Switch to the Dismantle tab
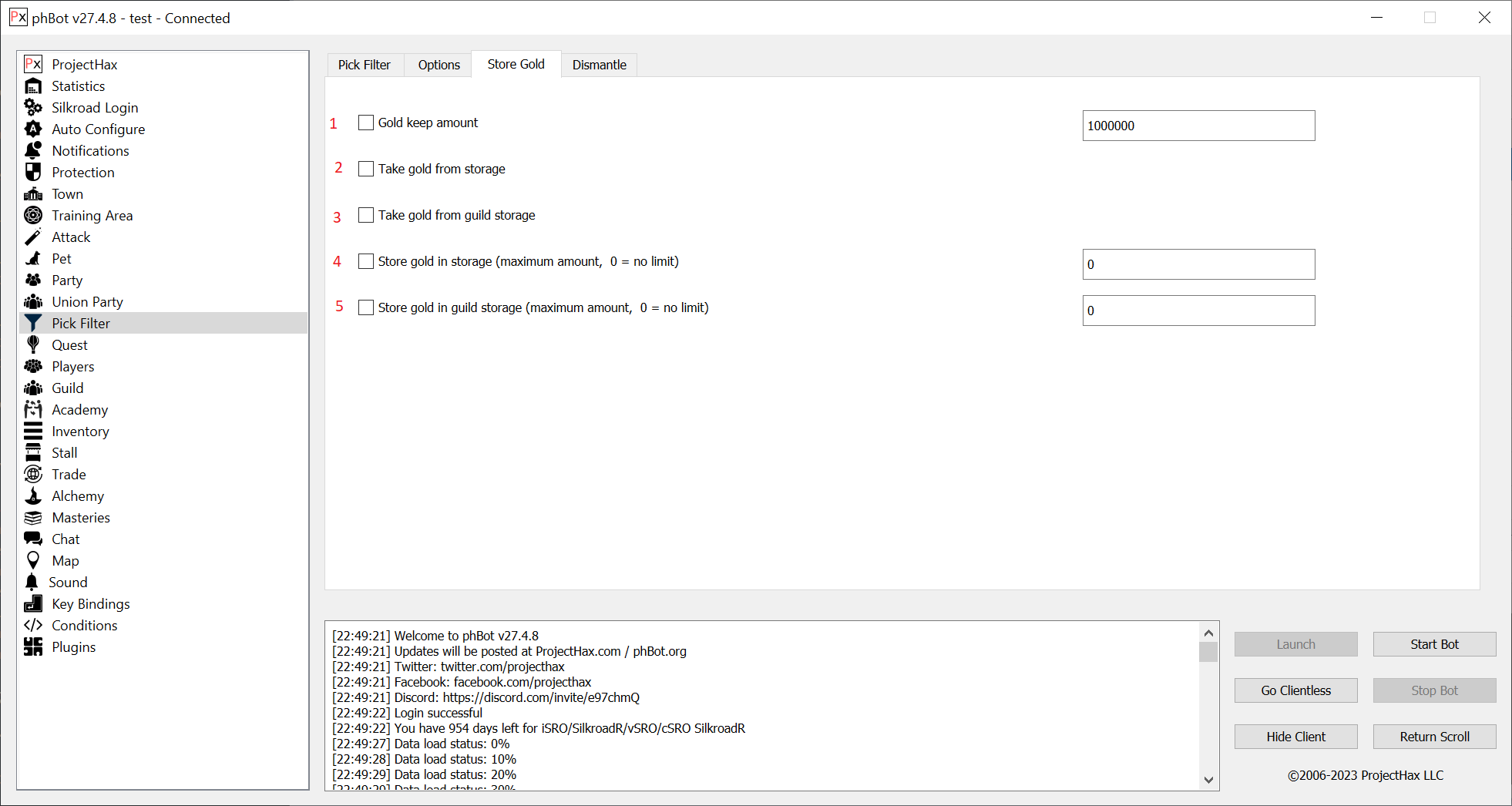Viewport: 1512px width, 806px height. pos(599,65)
